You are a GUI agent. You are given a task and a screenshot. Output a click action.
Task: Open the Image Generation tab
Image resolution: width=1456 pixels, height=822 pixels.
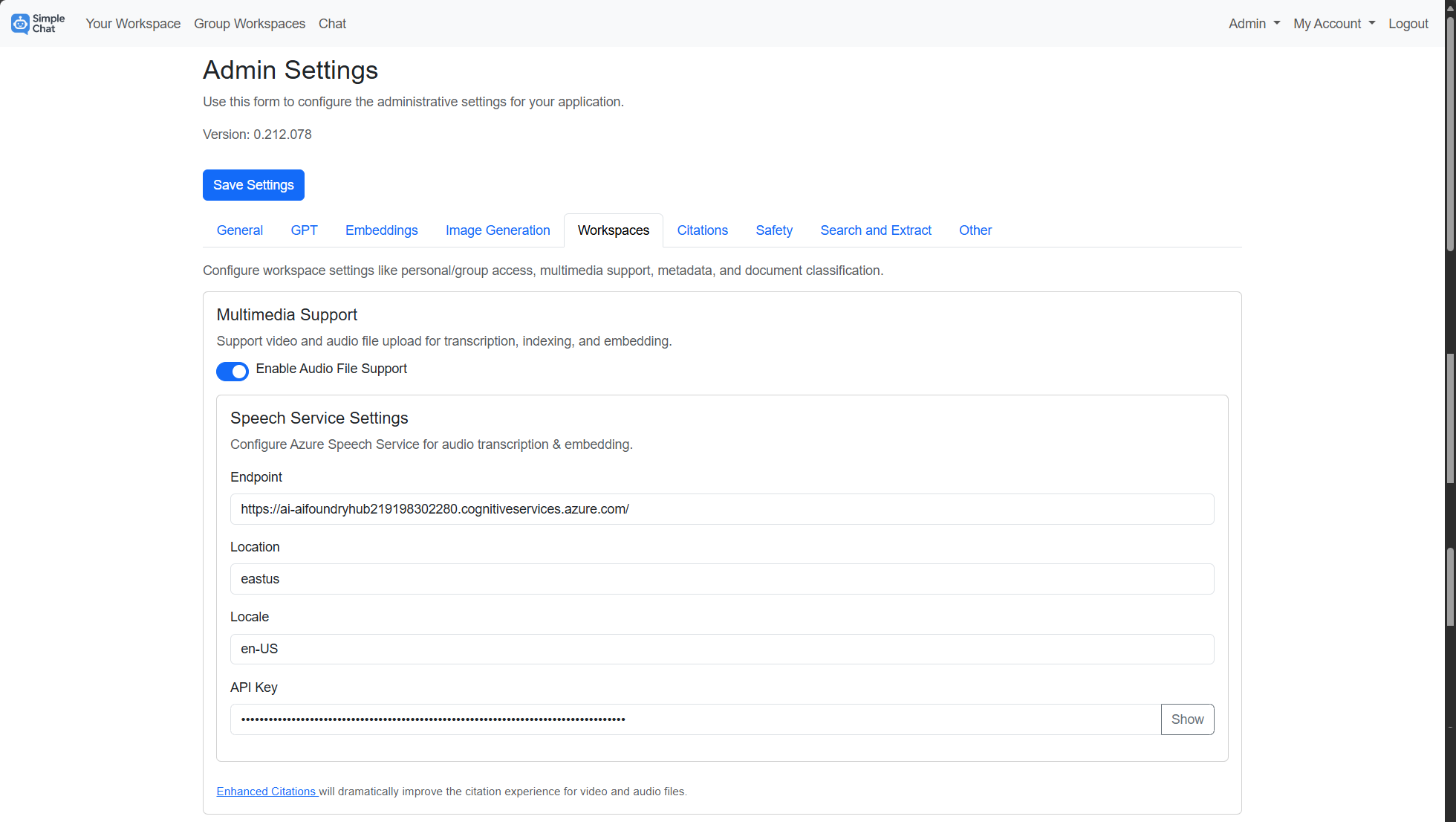(498, 230)
